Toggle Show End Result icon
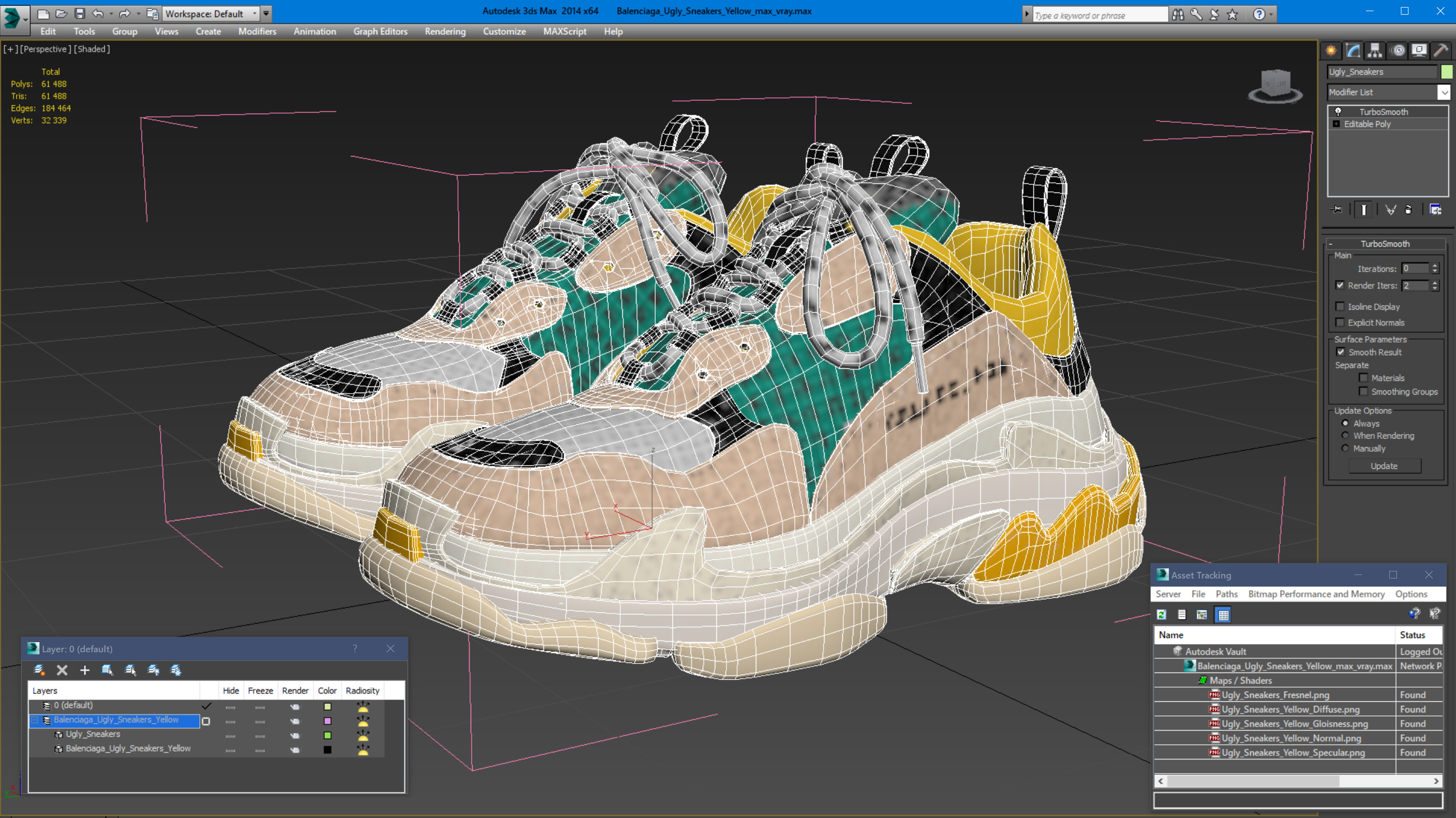This screenshot has height=818, width=1456. click(1364, 210)
